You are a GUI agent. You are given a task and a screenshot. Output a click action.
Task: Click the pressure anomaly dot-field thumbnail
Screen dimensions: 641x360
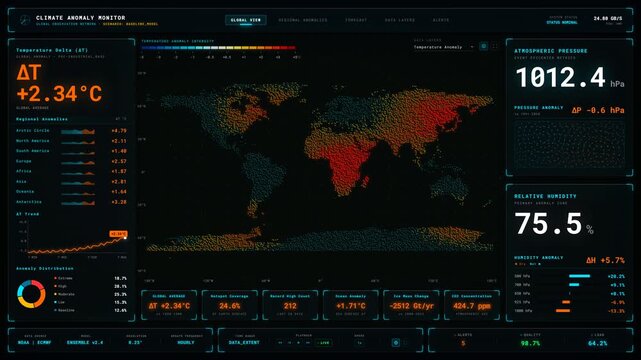coord(569,145)
